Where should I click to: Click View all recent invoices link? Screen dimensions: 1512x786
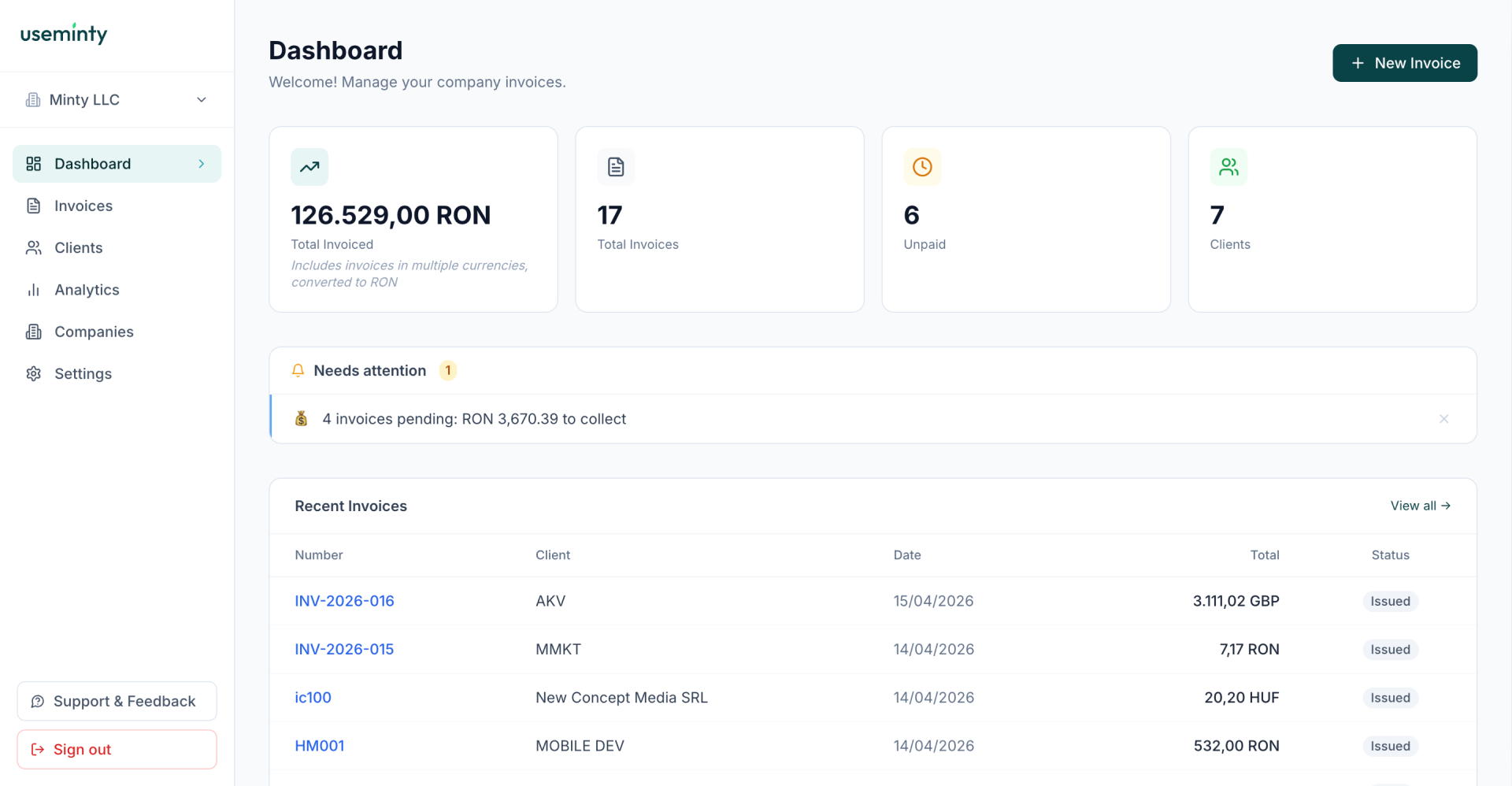point(1420,506)
